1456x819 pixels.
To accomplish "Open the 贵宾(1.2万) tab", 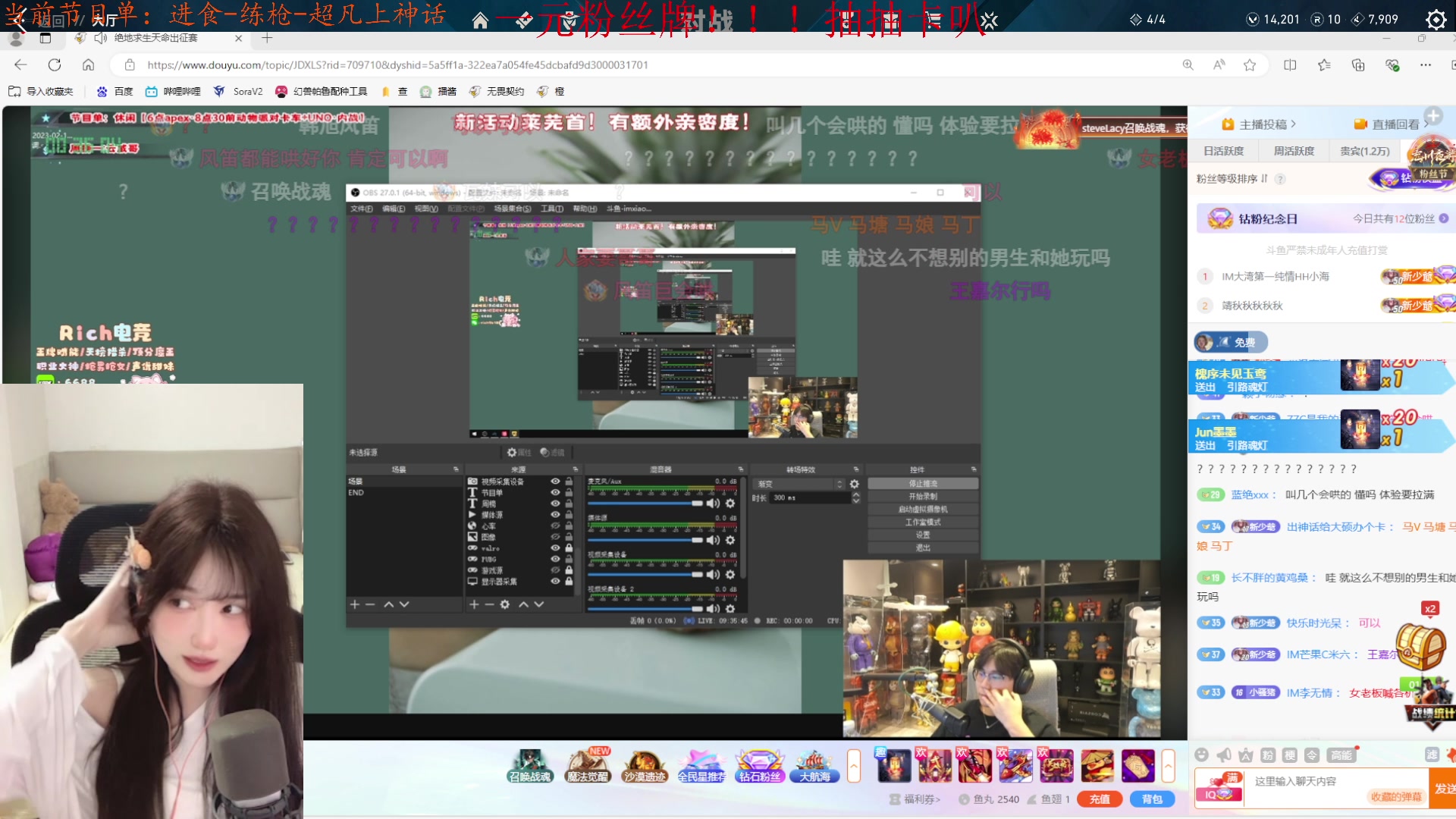I will tap(1364, 151).
